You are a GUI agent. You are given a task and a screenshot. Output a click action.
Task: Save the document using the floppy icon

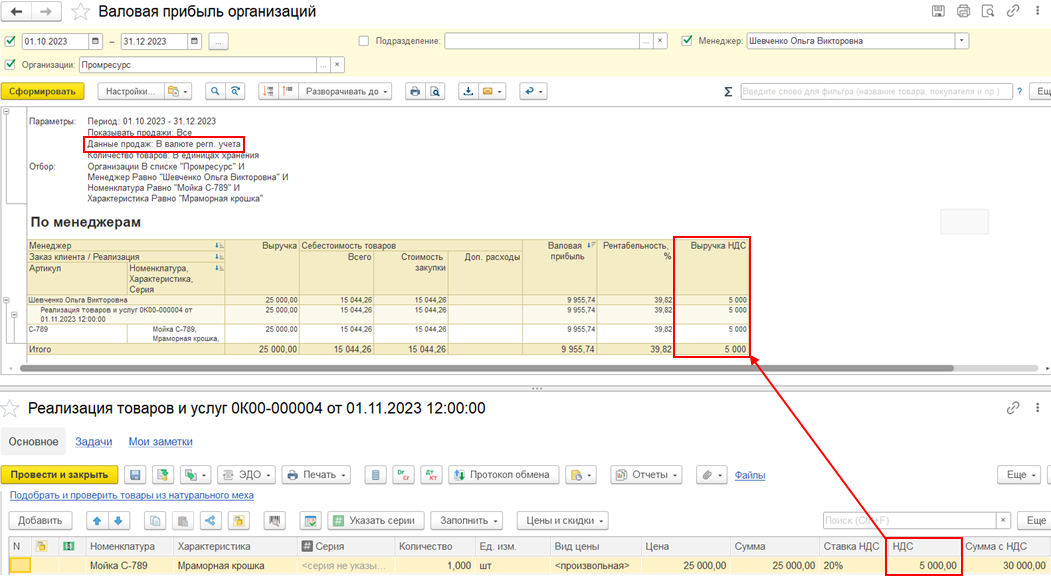pos(135,475)
